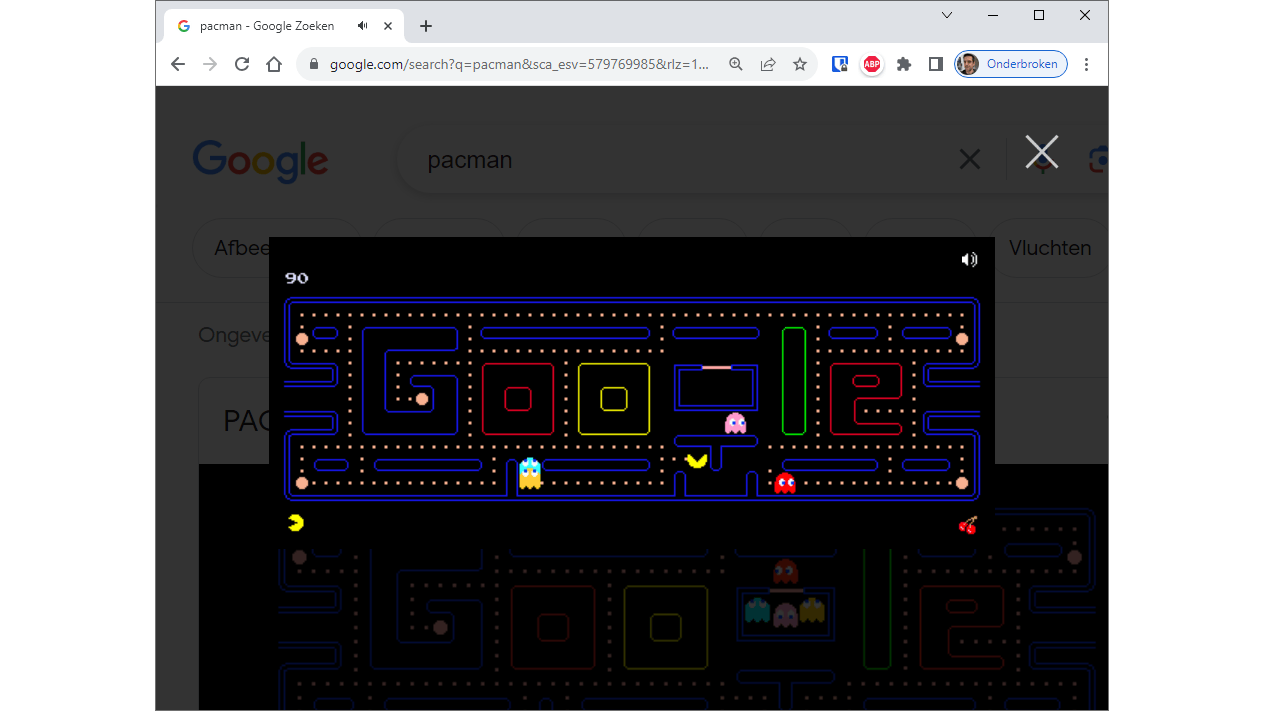Click the address bar URL
This screenshot has height=711, width=1264.
519,64
